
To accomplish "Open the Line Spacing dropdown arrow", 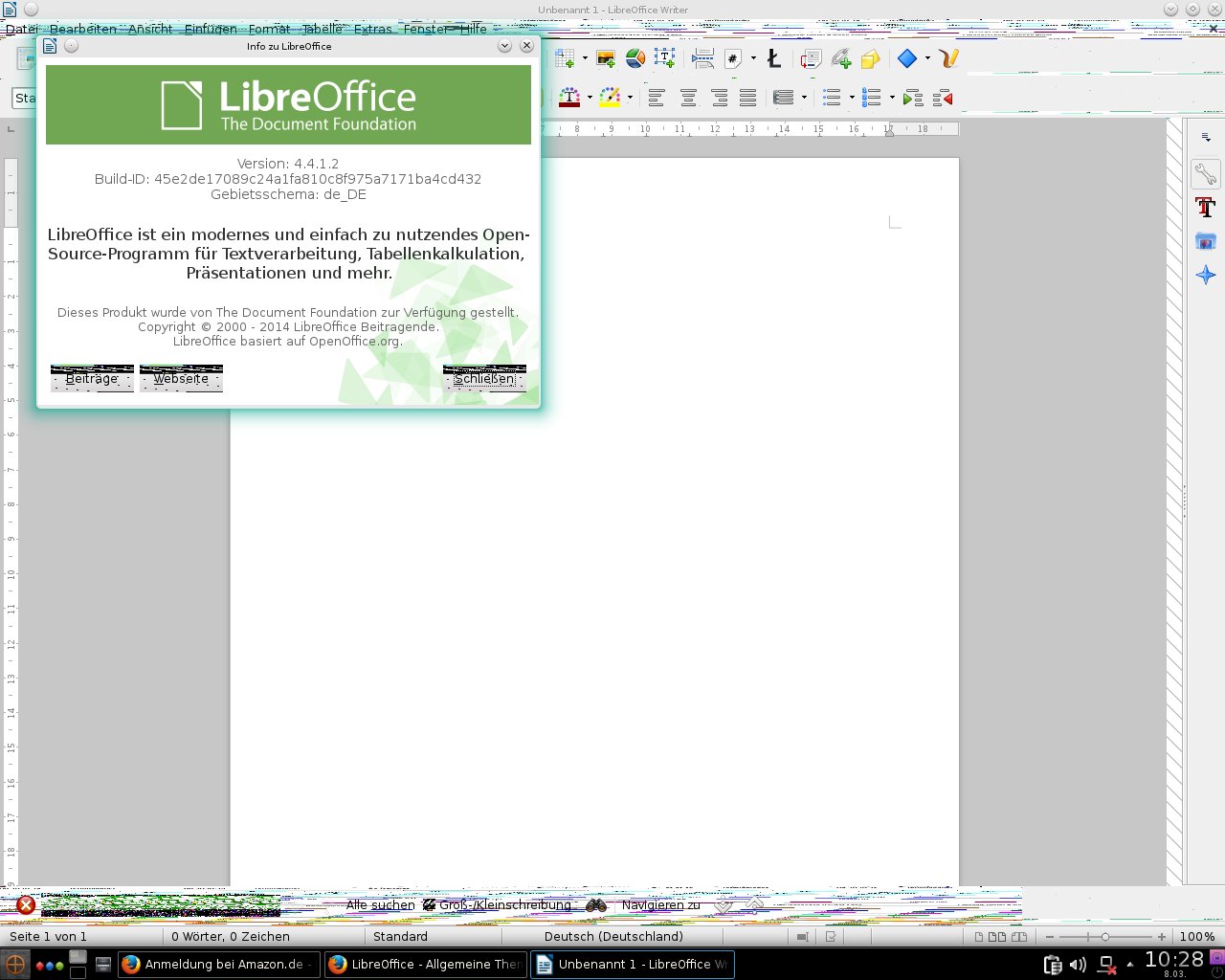I will [x=804, y=97].
